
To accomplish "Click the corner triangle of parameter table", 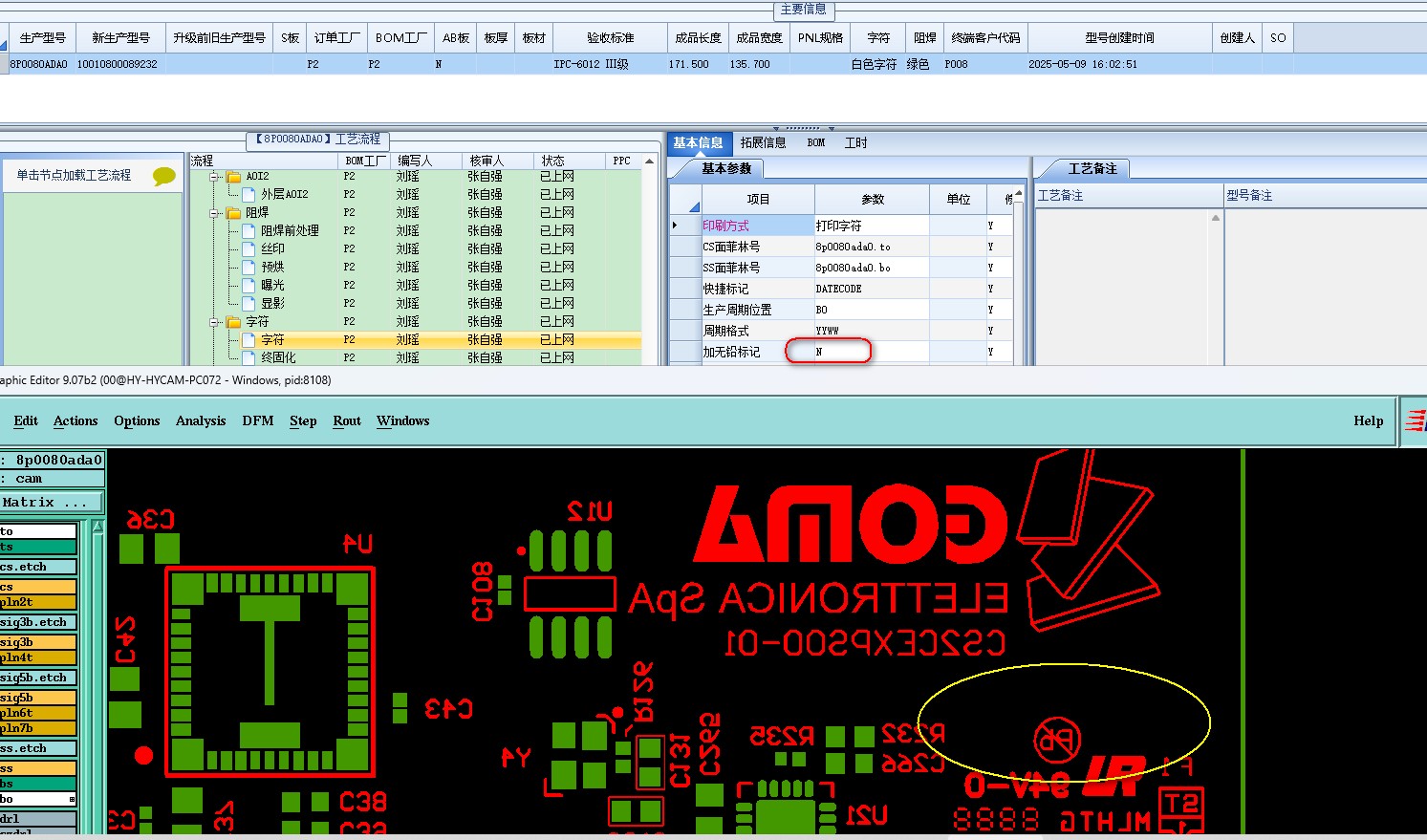I will [x=694, y=206].
